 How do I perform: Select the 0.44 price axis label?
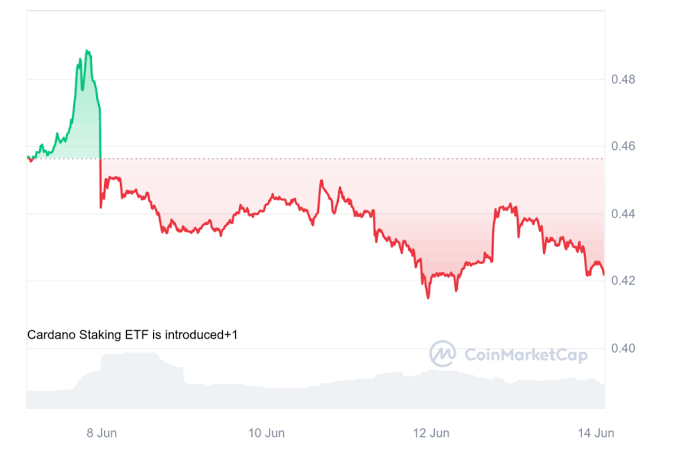point(623,214)
